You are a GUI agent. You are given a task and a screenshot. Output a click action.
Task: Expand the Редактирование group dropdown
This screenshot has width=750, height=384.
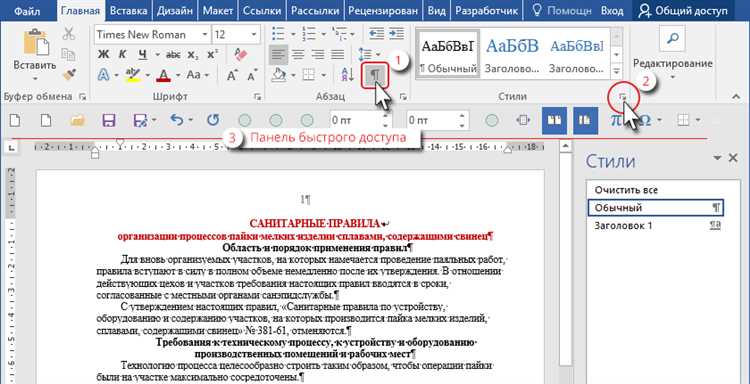[x=673, y=77]
